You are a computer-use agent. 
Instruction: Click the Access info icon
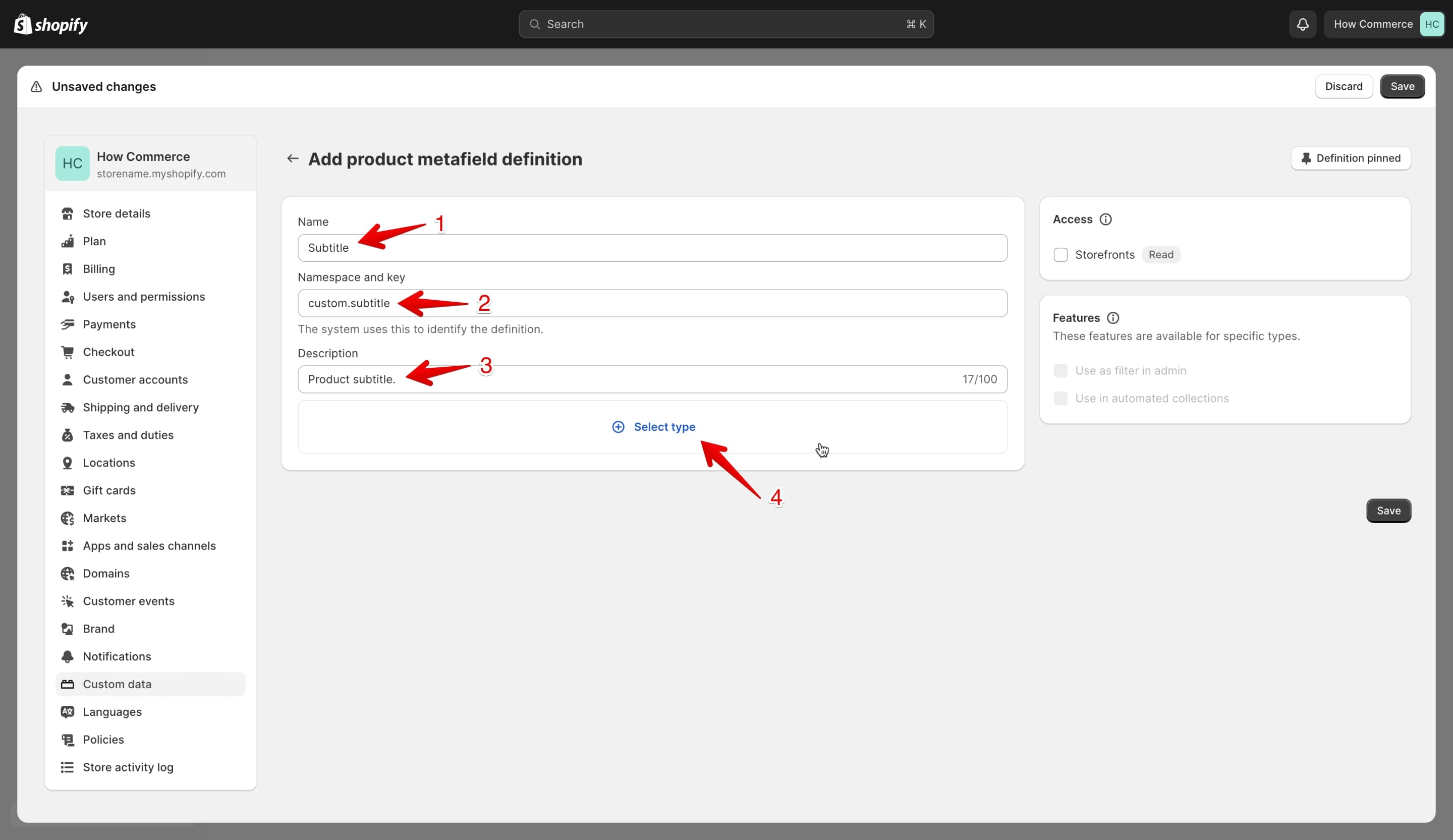pos(1105,219)
